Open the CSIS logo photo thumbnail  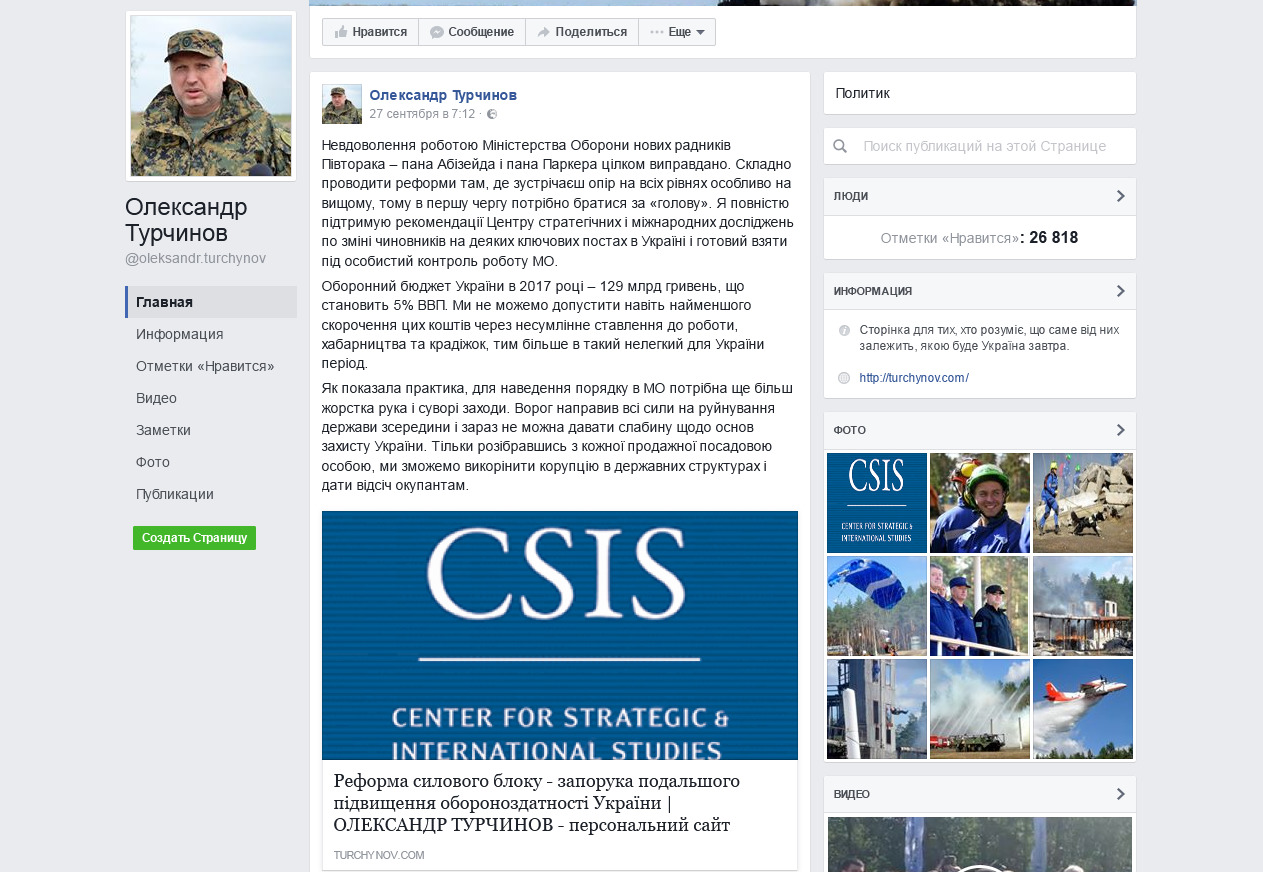(877, 503)
